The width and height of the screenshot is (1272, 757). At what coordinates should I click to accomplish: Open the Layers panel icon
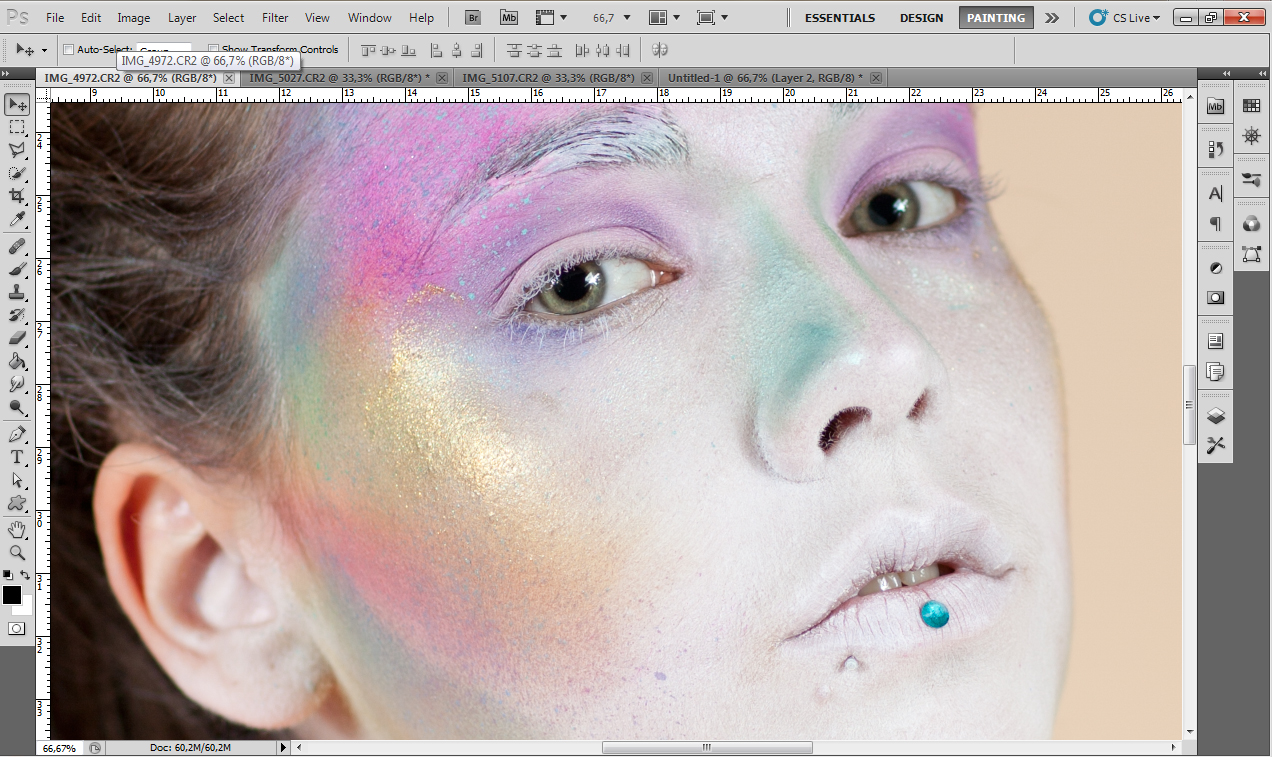[x=1216, y=415]
